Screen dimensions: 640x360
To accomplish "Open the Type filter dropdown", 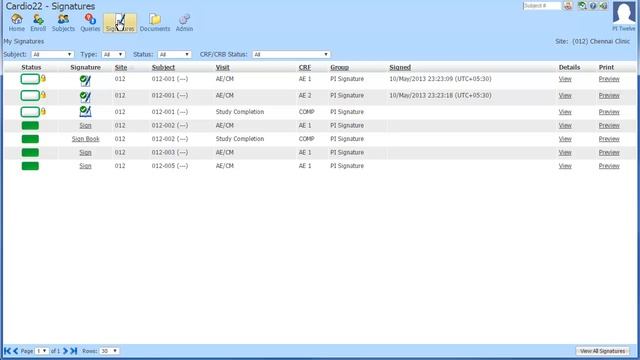I will [113, 54].
